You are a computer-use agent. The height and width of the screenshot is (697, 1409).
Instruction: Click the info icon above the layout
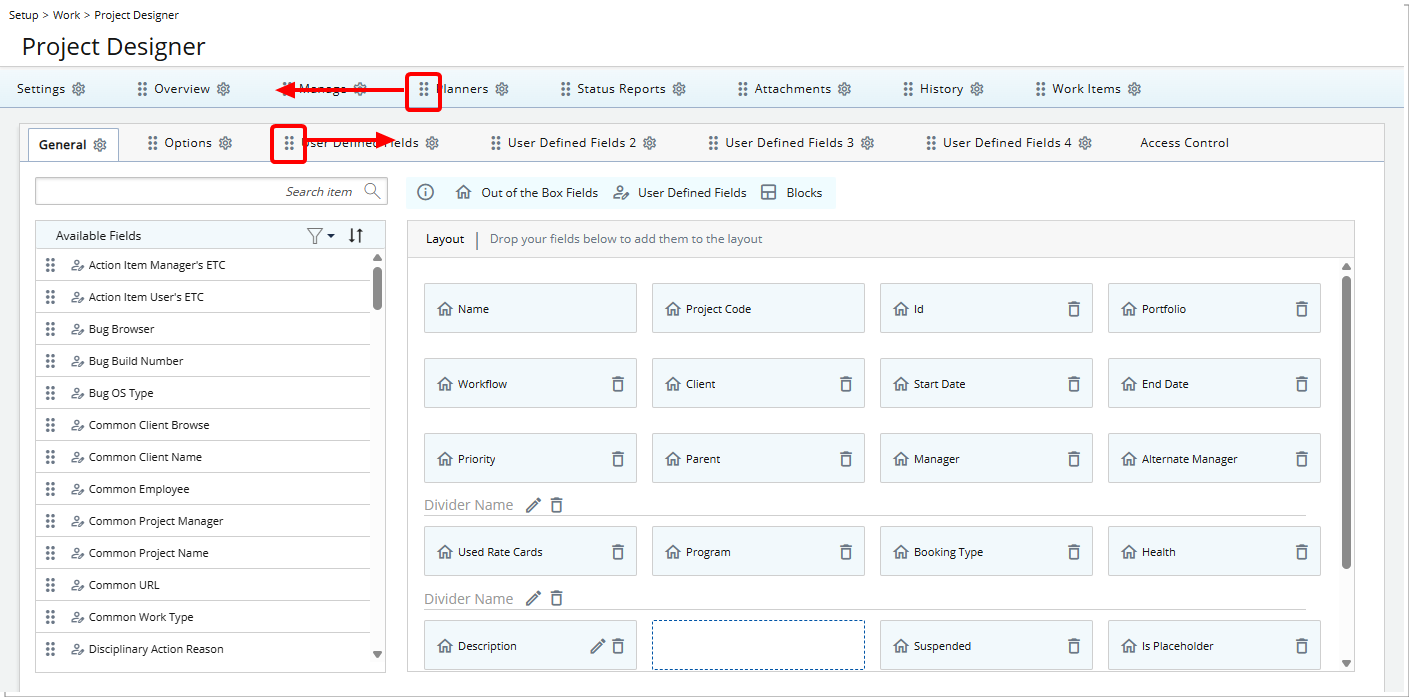point(425,193)
